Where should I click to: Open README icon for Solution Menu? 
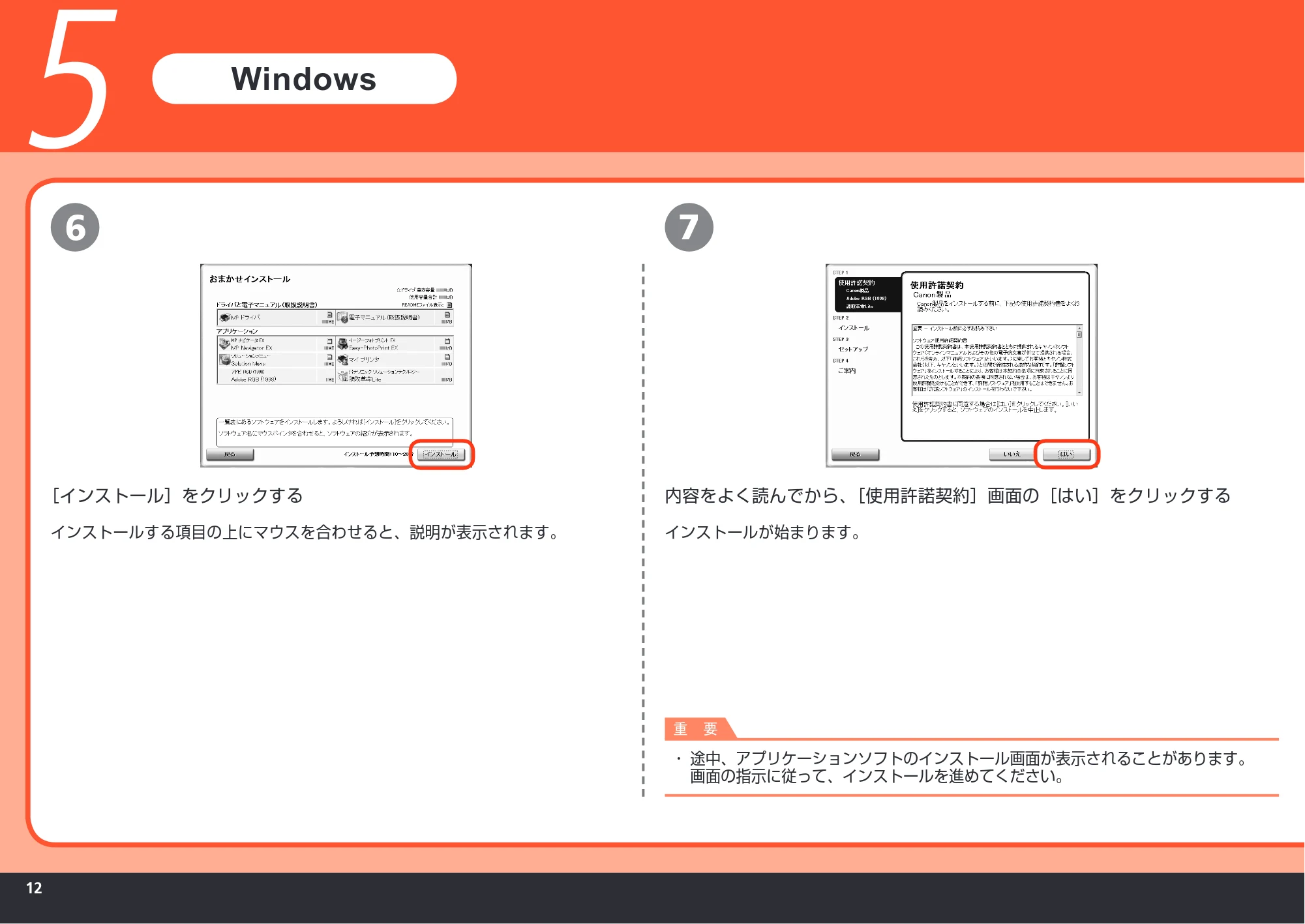(x=329, y=357)
